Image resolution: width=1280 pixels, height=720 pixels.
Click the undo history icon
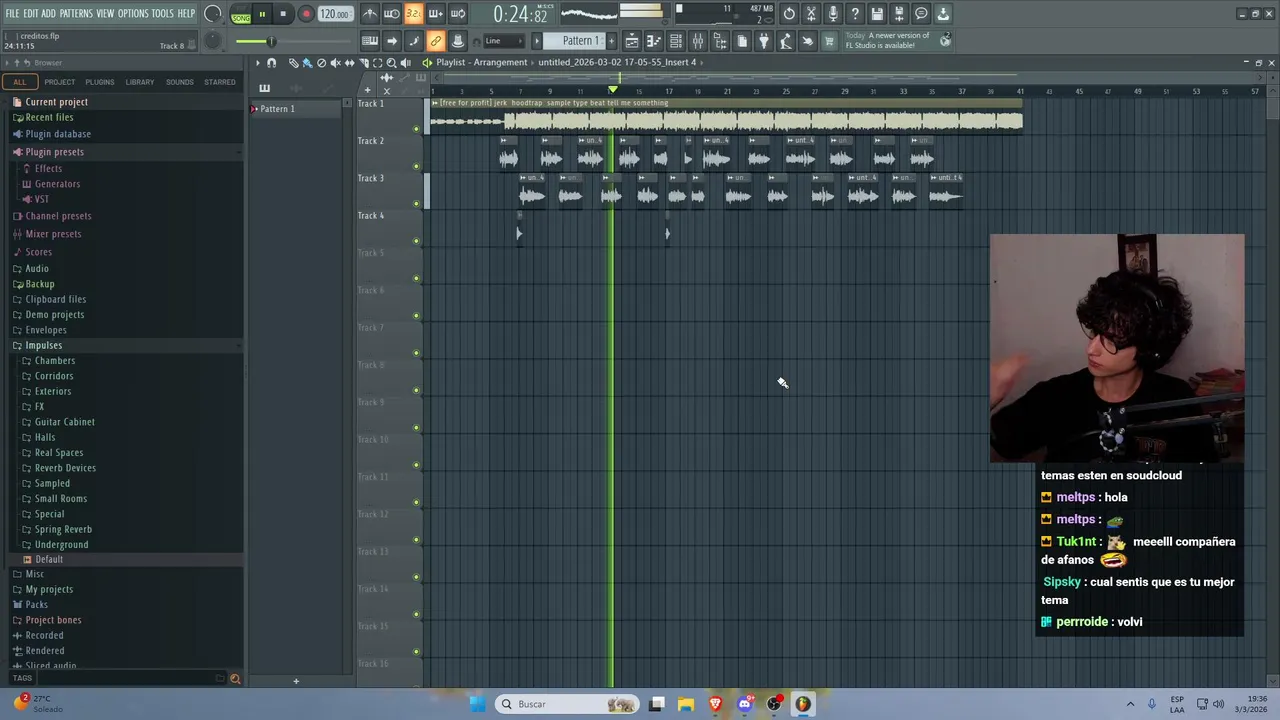(789, 14)
